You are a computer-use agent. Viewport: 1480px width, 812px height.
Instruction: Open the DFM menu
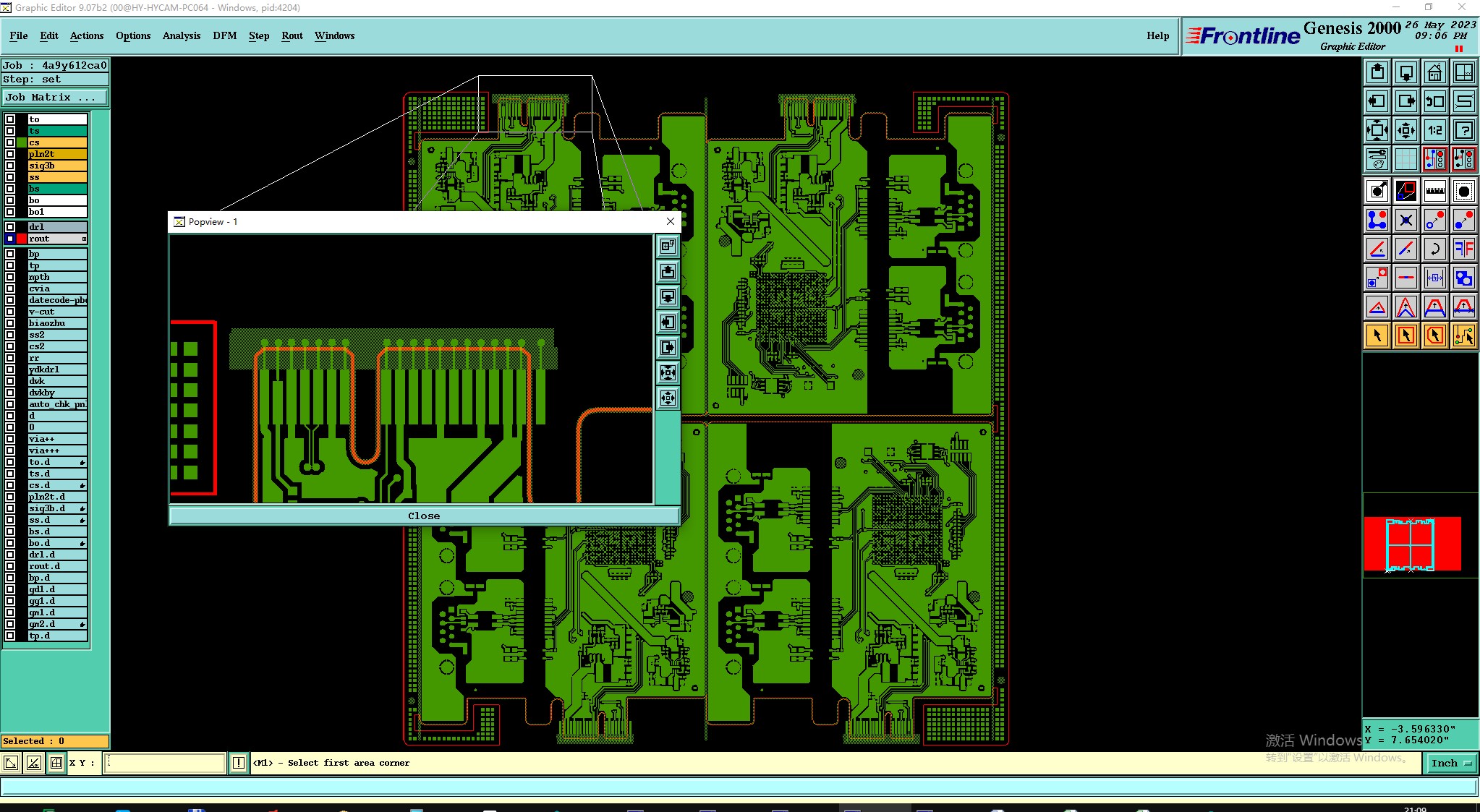(225, 35)
